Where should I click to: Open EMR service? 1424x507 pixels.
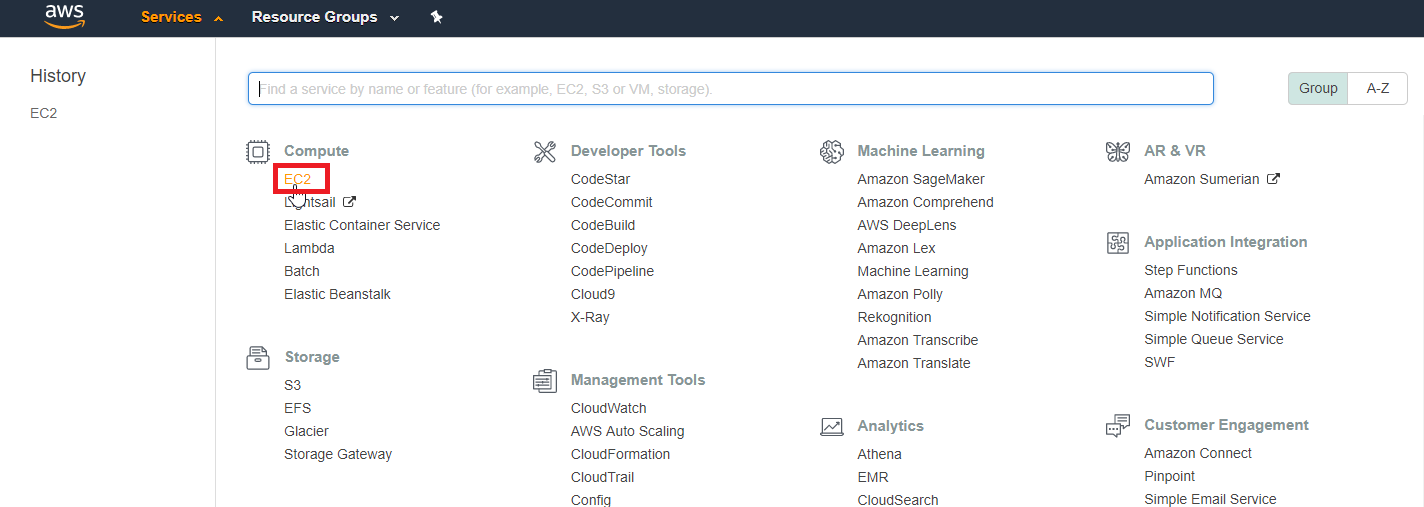coord(873,477)
